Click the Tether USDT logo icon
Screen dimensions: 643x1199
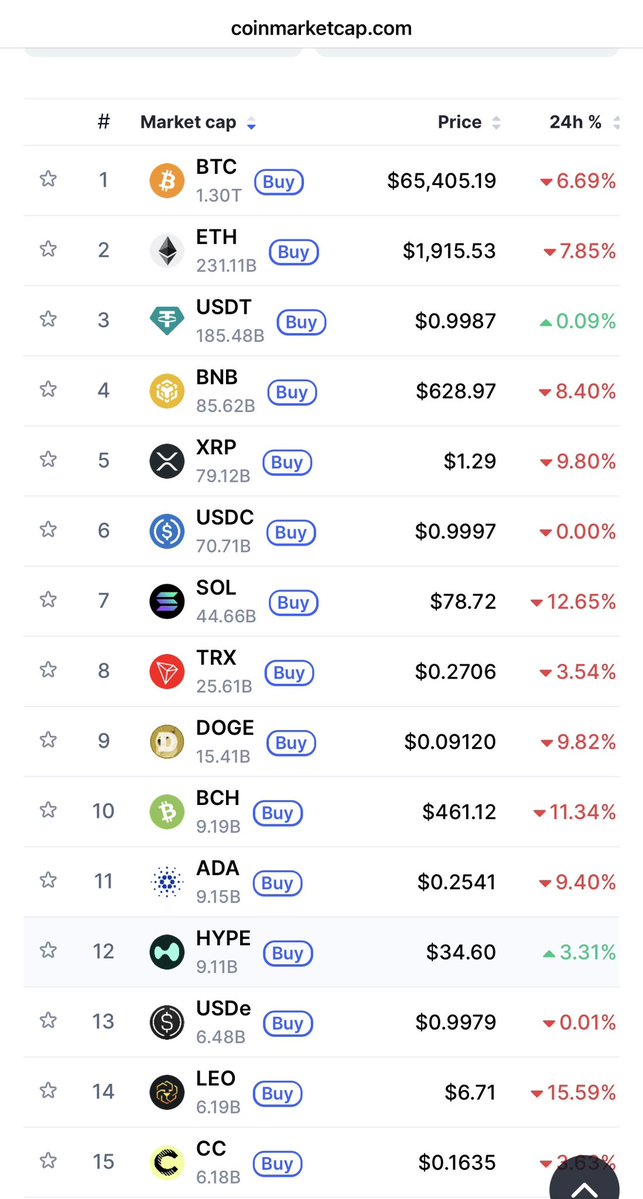pyautogui.click(x=167, y=321)
